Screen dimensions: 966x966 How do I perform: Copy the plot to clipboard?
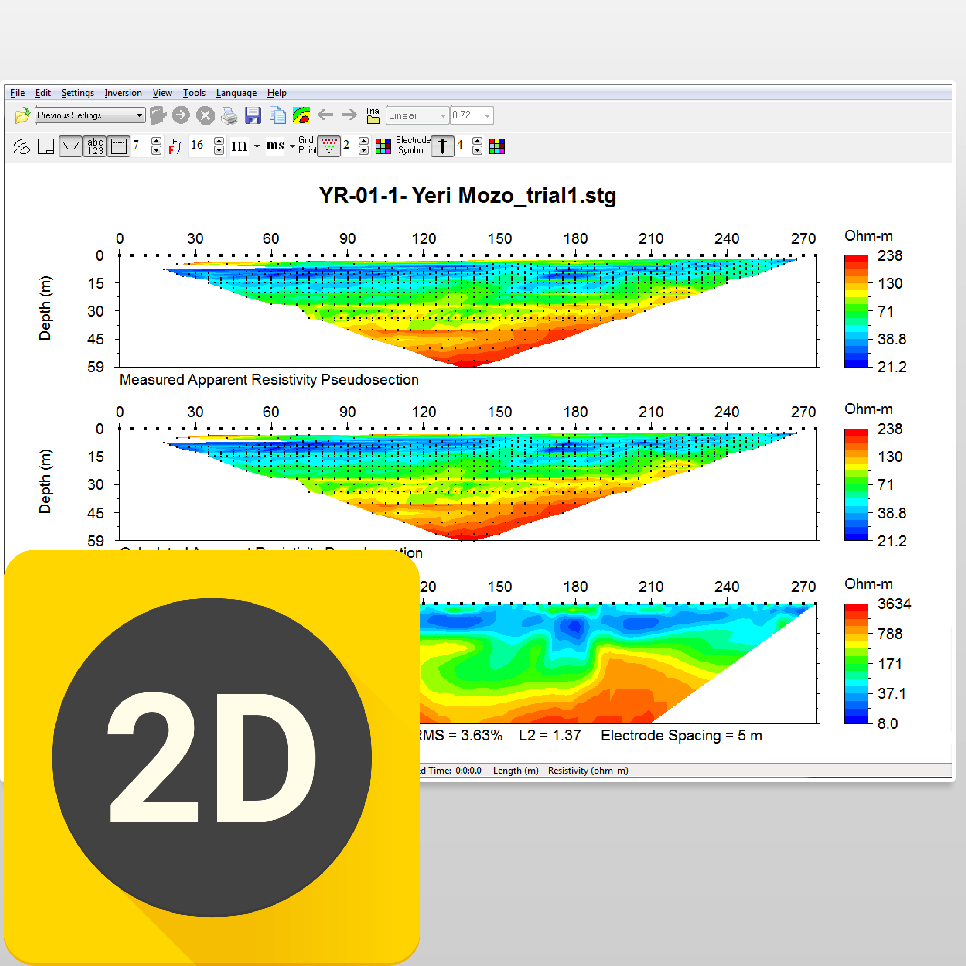[278, 115]
